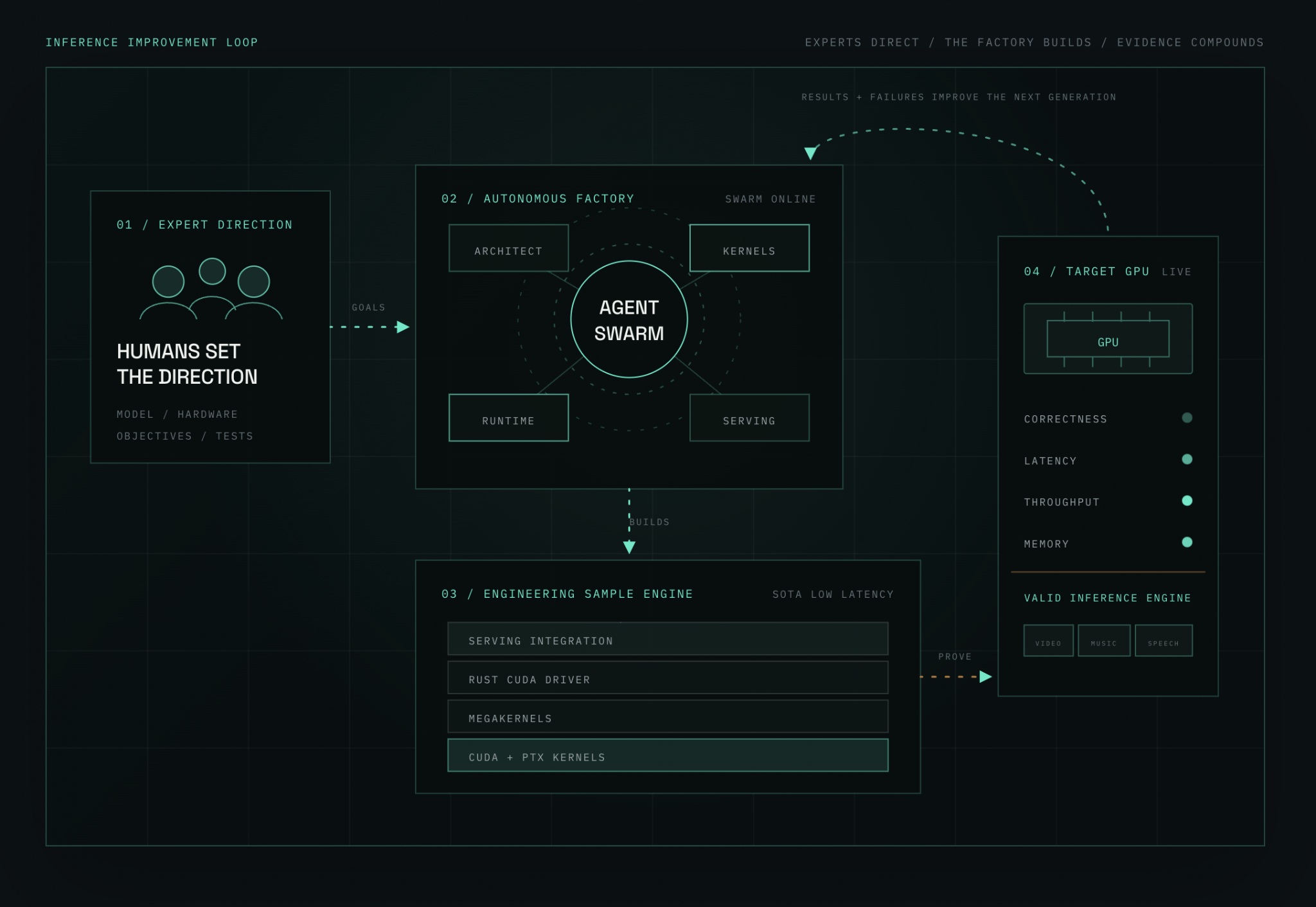Click the Correctness status dot

[1187, 418]
